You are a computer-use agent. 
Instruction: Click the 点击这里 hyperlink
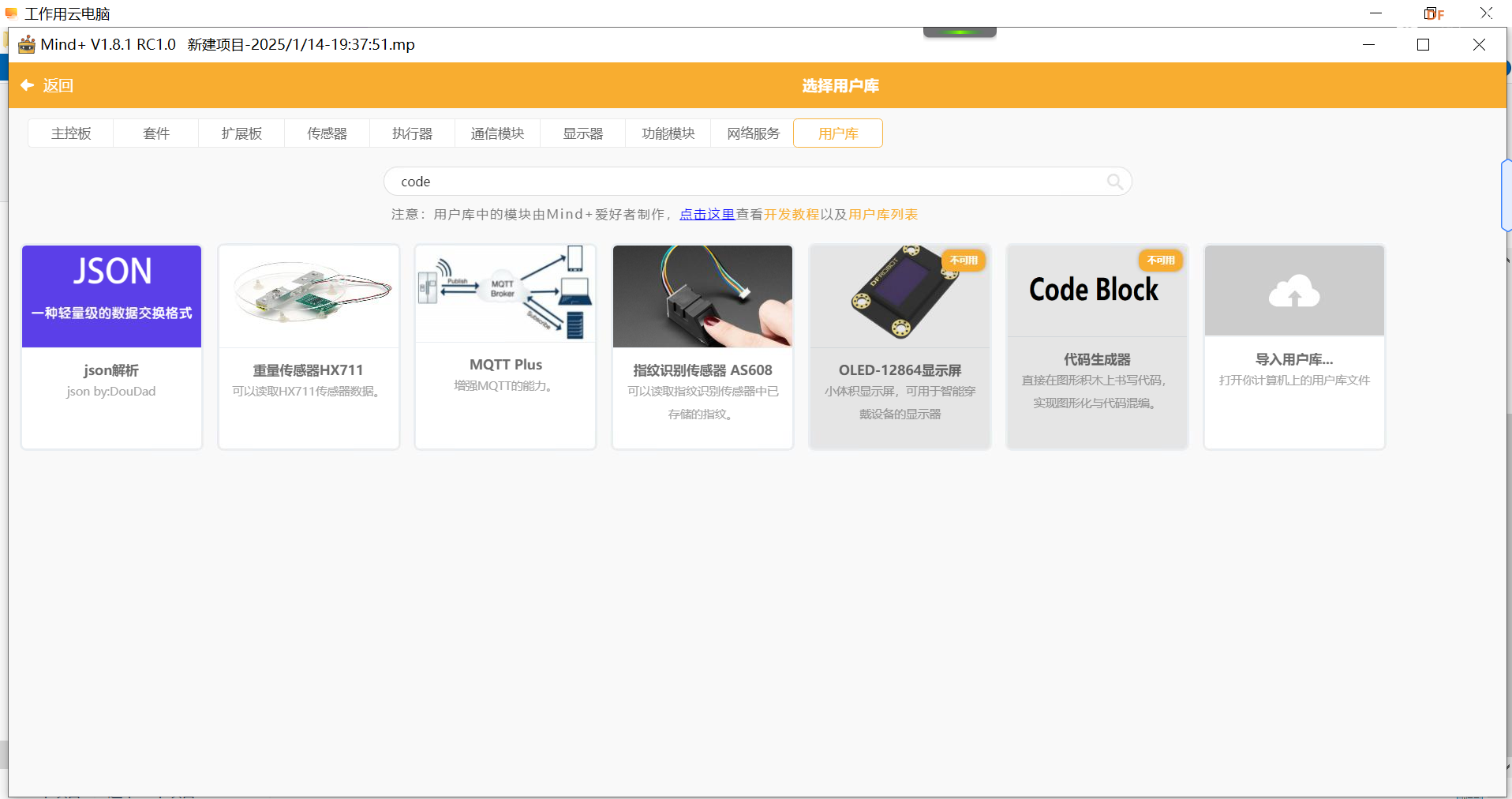click(707, 215)
